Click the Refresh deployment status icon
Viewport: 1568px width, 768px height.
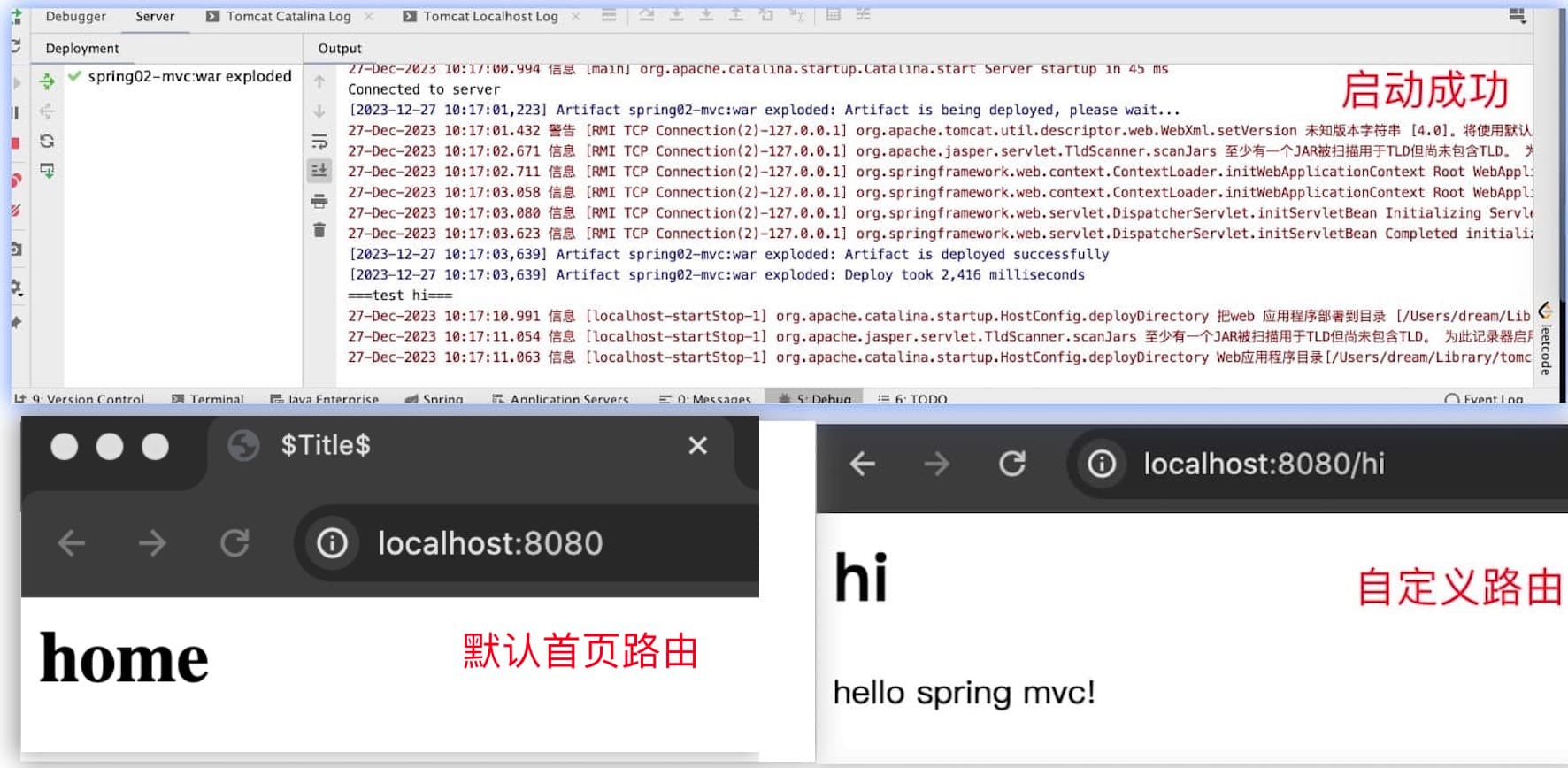coord(47,141)
